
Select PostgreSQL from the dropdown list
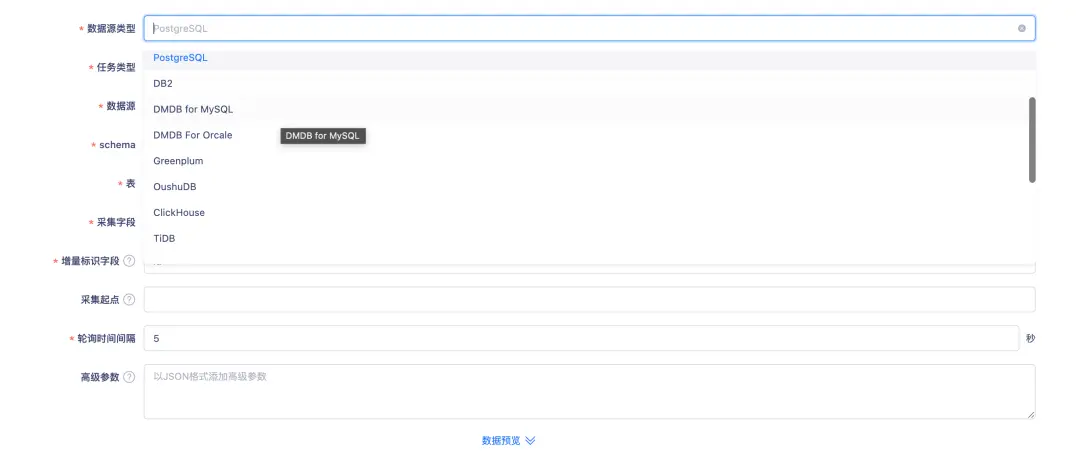coord(590,58)
